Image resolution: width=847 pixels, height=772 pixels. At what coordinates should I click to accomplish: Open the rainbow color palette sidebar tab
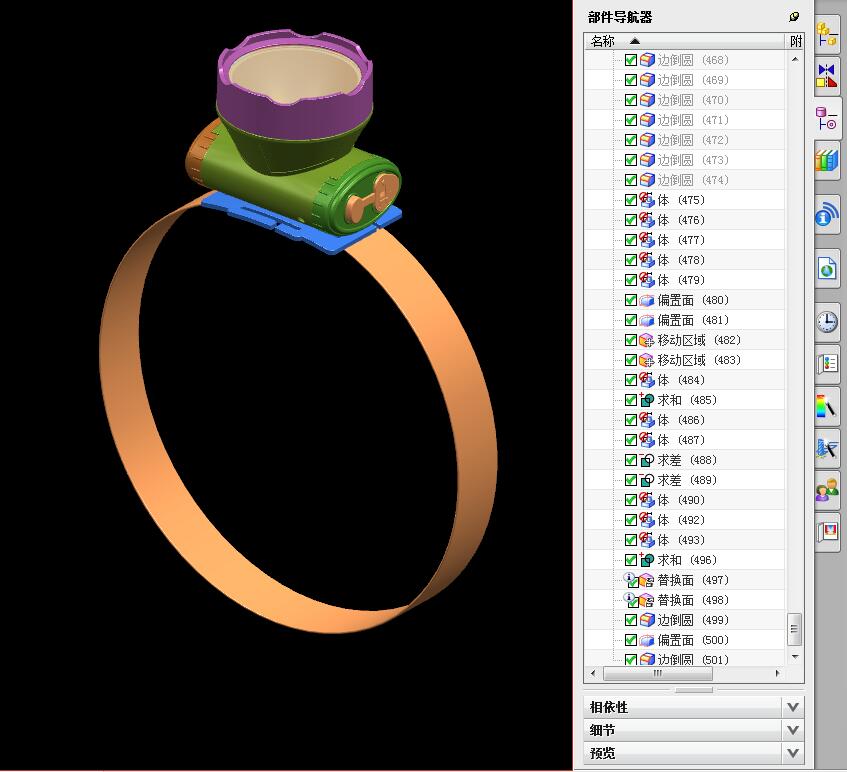point(826,406)
